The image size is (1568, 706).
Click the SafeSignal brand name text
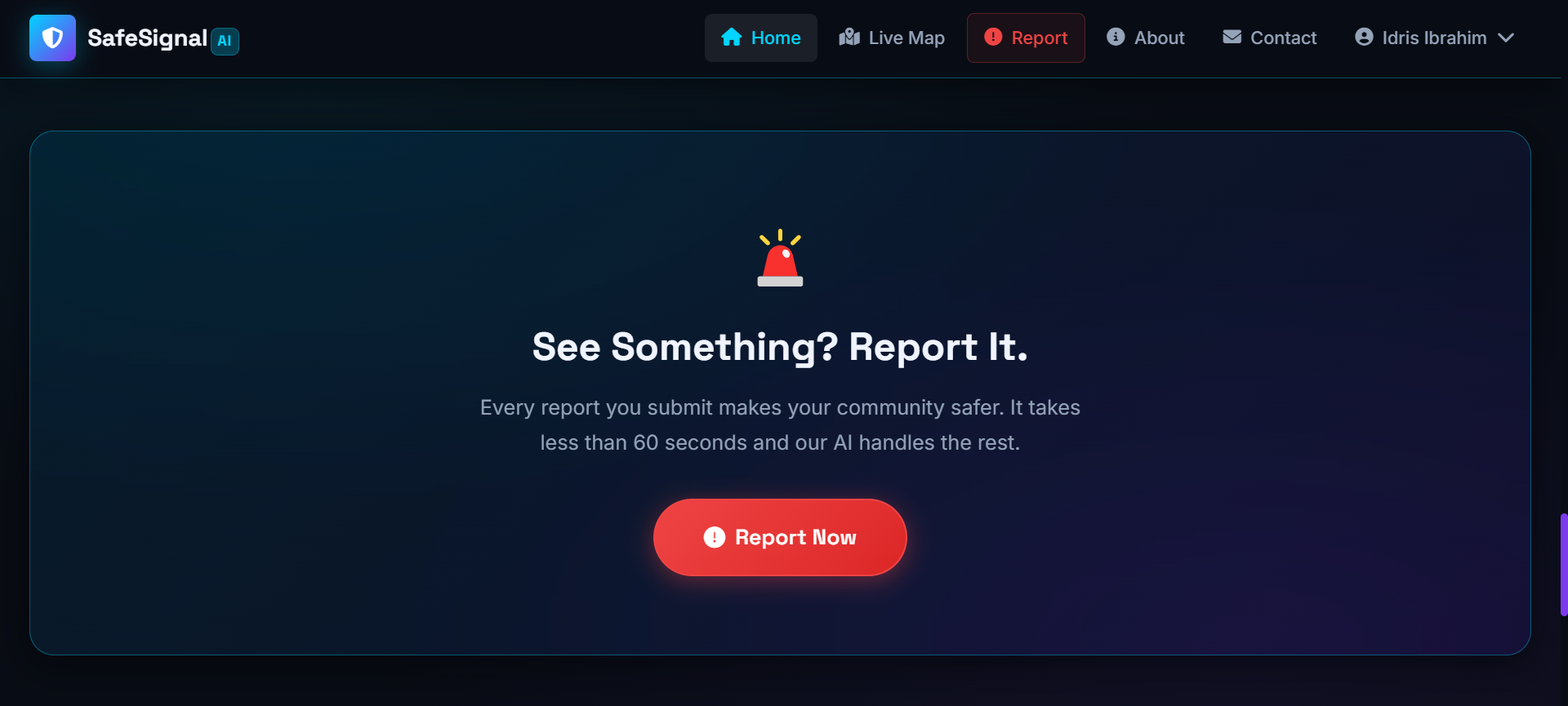(x=147, y=38)
